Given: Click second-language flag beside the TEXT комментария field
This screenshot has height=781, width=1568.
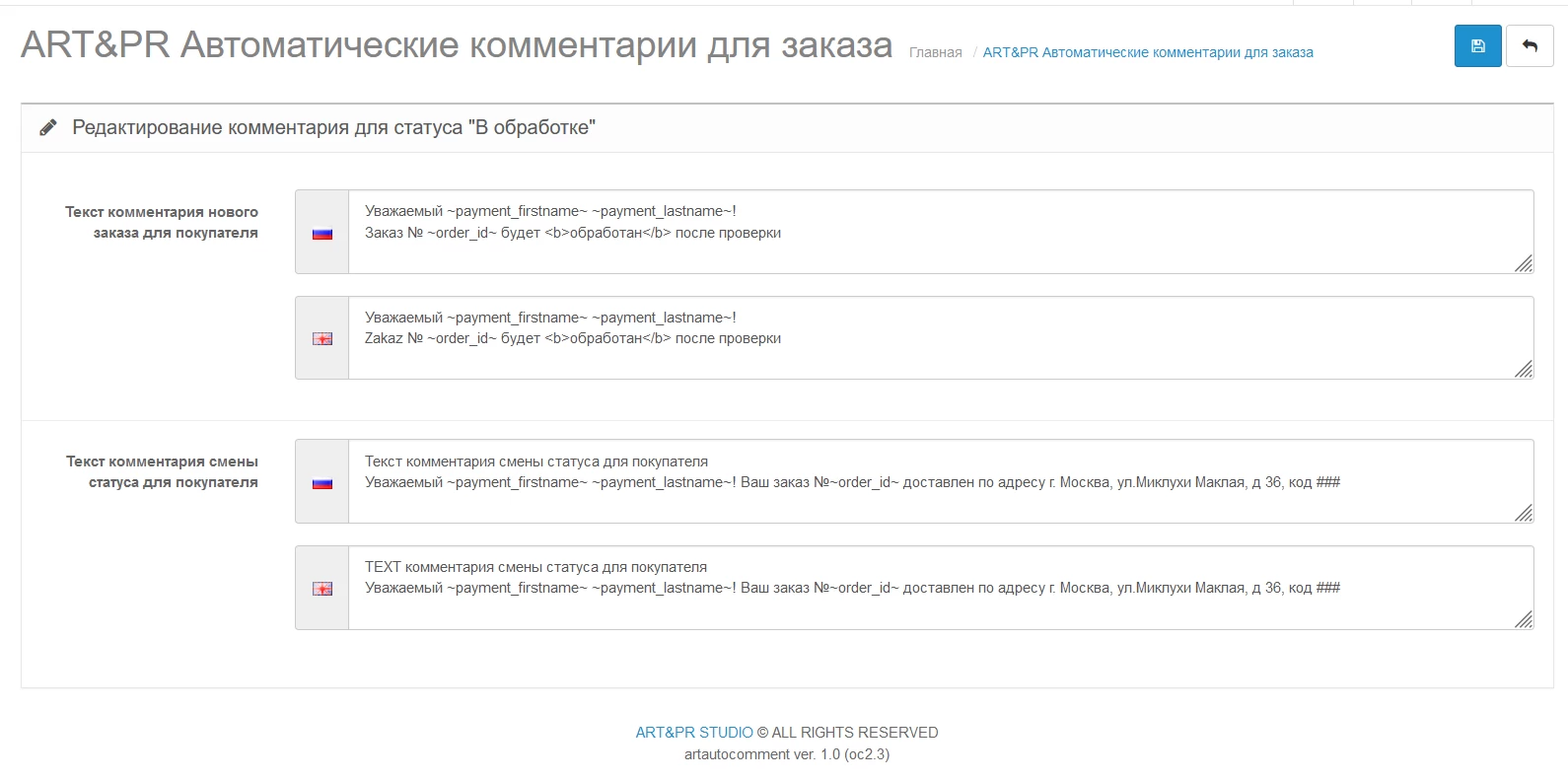Looking at the screenshot, I should tap(322, 589).
